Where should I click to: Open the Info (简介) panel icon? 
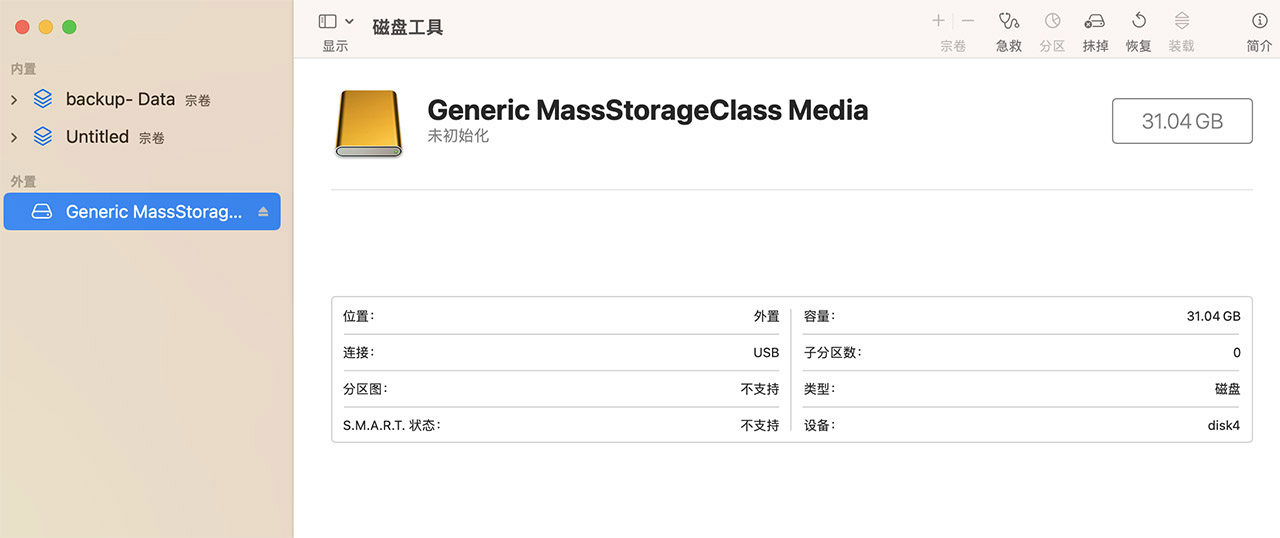tap(1259, 21)
